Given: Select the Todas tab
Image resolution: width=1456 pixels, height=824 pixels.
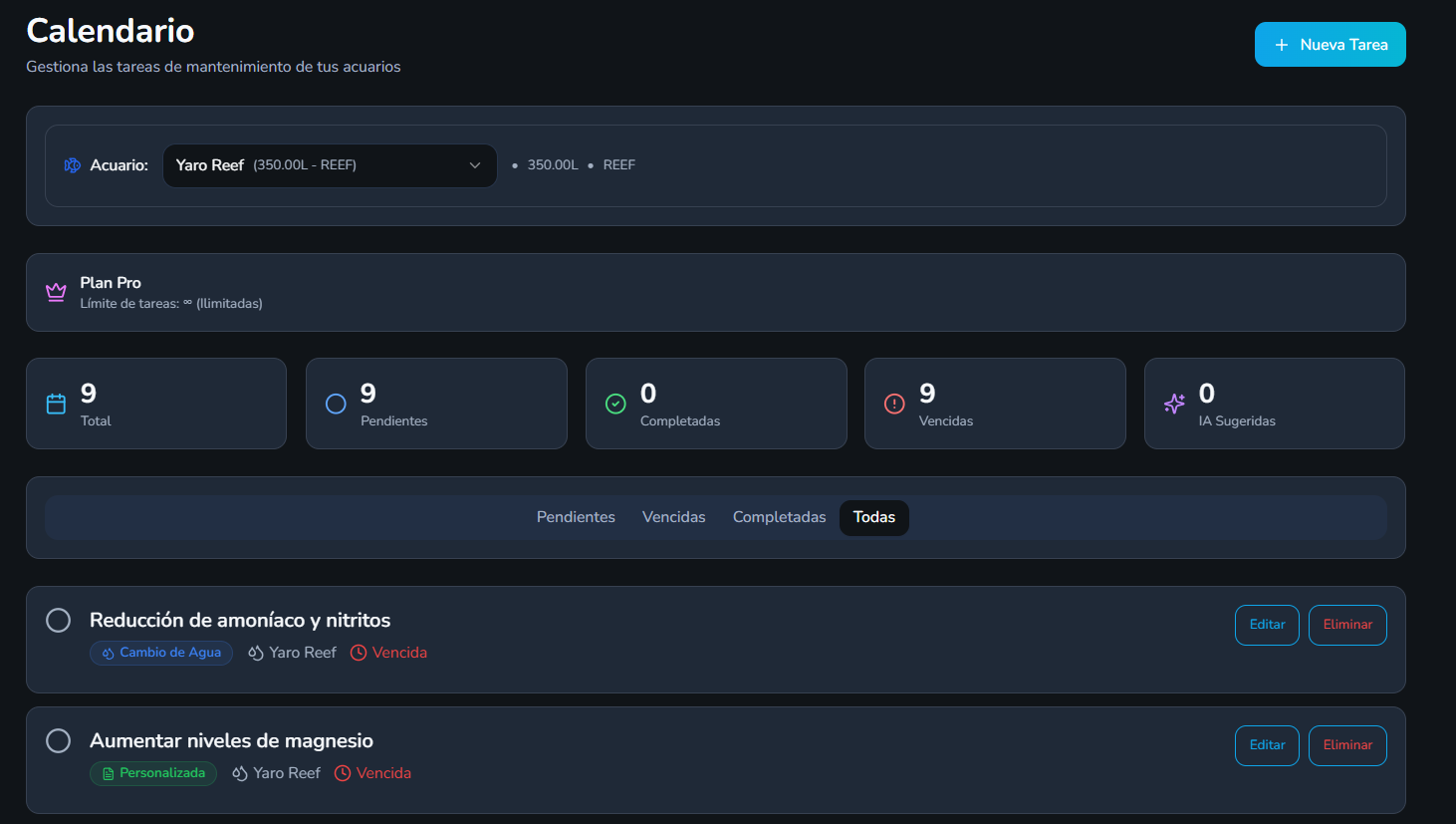Looking at the screenshot, I should coord(874,517).
